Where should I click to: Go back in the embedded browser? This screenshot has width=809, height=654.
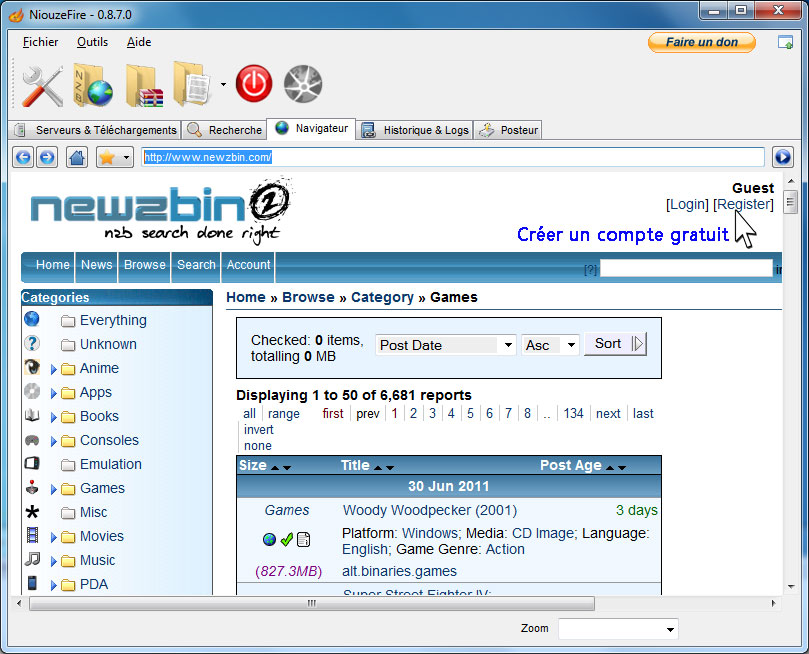click(23, 157)
